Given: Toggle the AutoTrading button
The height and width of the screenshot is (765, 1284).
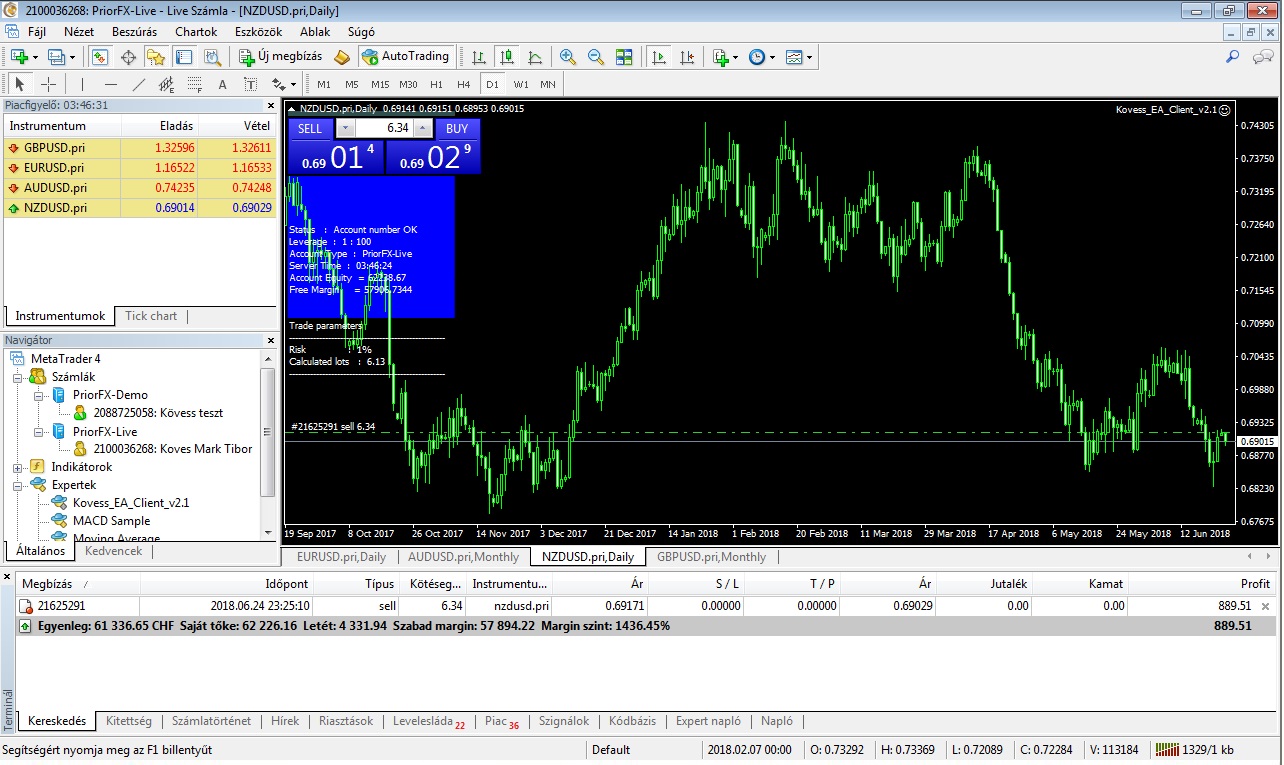Looking at the screenshot, I should point(406,57).
